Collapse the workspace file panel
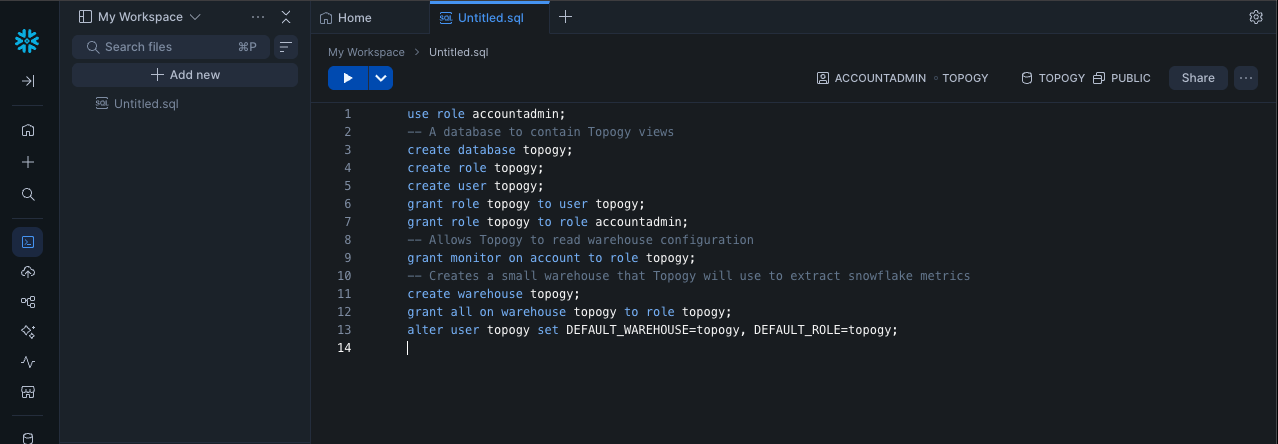1278x444 pixels. click(286, 17)
